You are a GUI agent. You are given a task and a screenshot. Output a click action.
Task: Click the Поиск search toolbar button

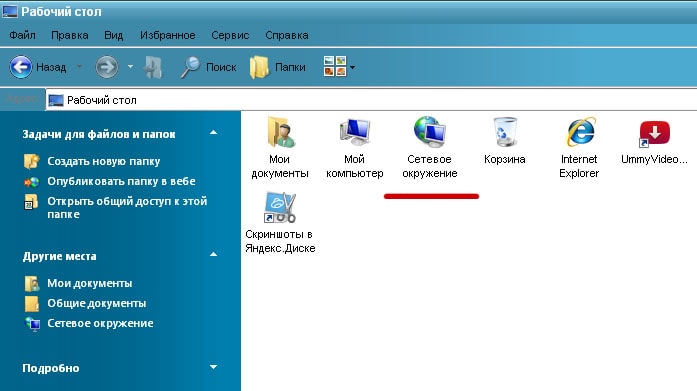[x=208, y=67]
